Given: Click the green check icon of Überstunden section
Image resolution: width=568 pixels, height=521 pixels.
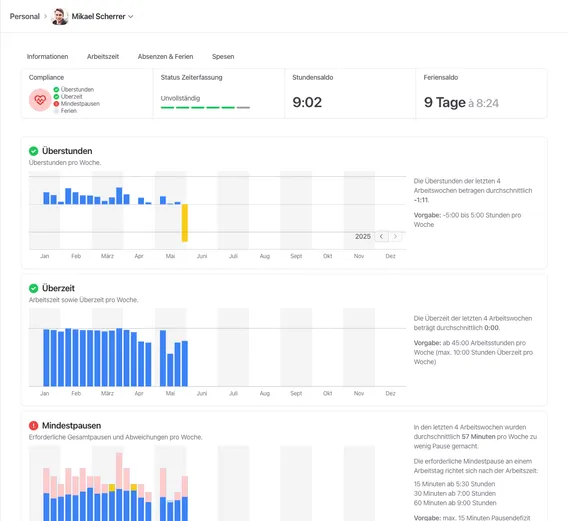Looking at the screenshot, I should coord(34,151).
